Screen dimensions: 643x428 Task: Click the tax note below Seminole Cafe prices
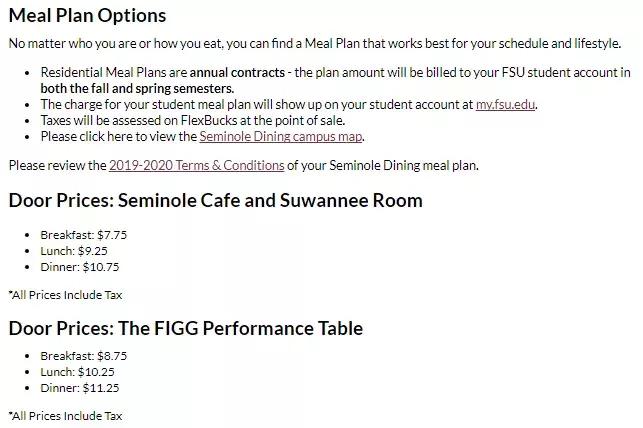(65, 295)
